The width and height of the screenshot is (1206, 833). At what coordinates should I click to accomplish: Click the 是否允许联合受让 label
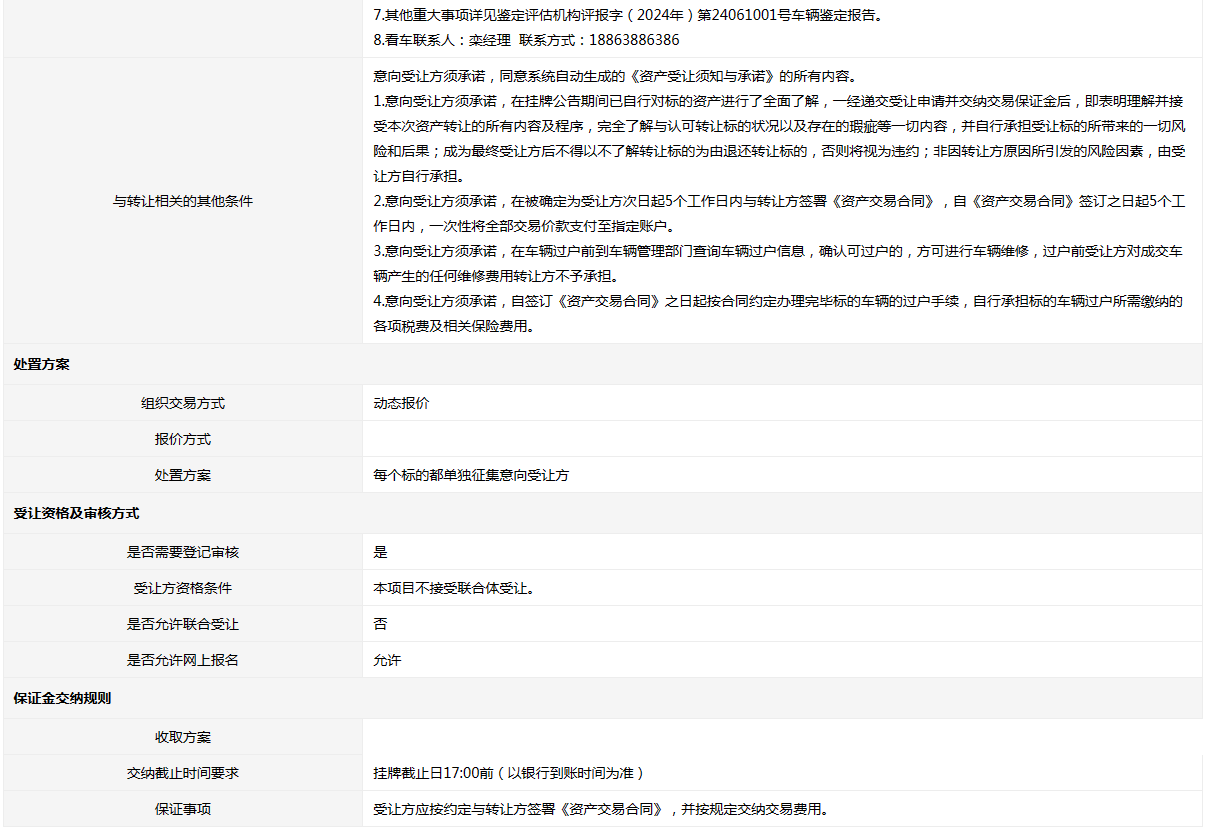[183, 624]
